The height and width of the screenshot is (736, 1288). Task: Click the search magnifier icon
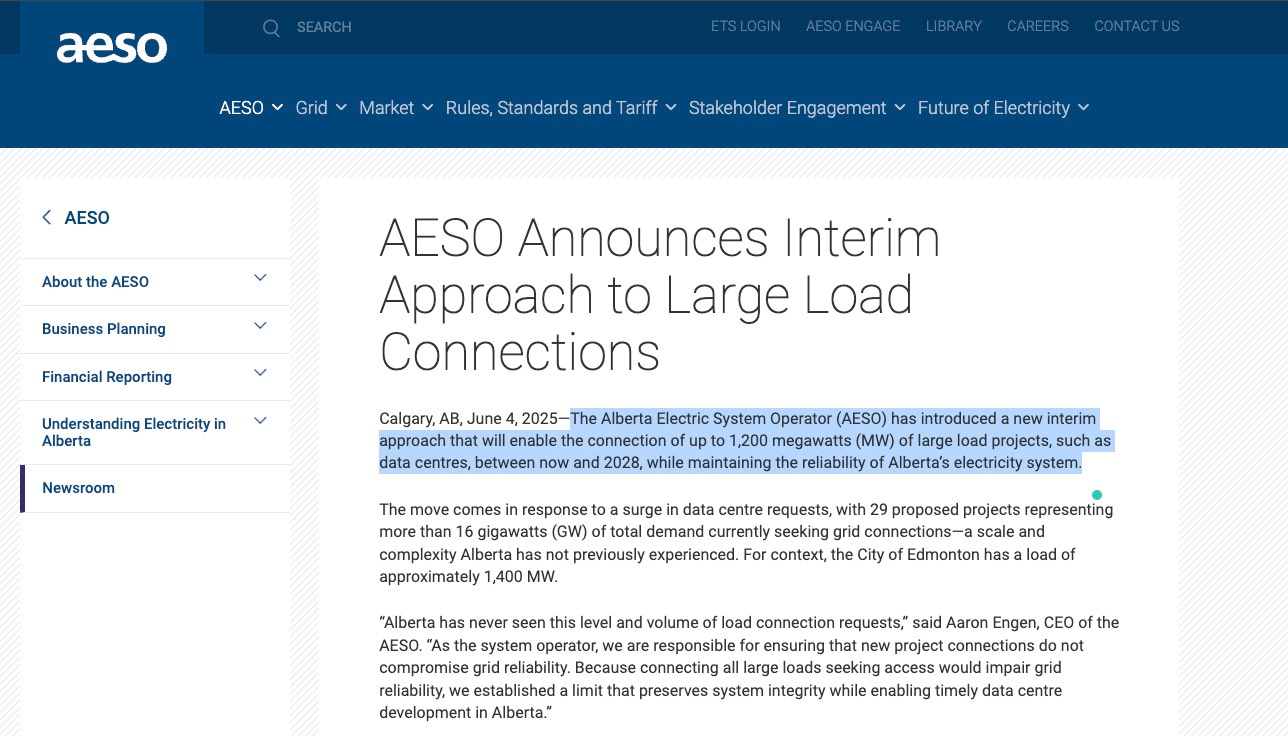pos(271,28)
